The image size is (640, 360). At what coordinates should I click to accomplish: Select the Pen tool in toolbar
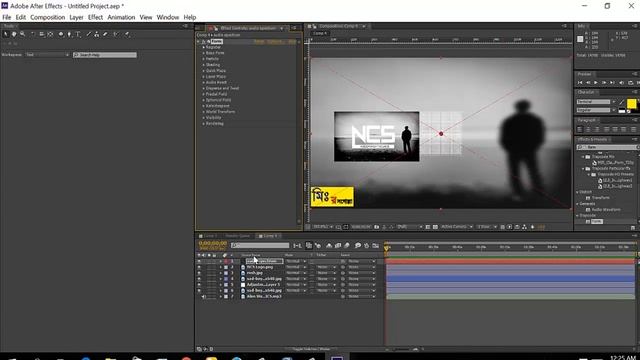(x=69, y=35)
